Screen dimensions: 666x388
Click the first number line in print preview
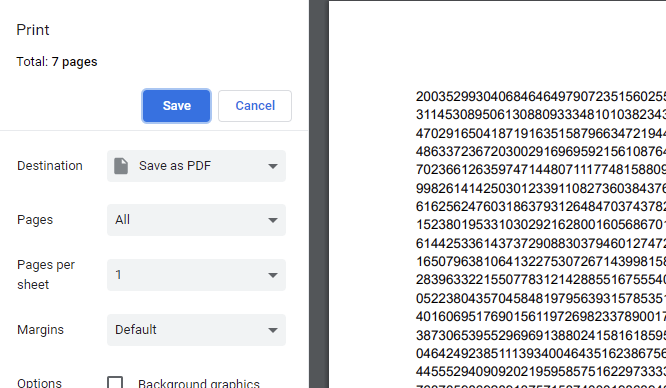pyautogui.click(x=541, y=96)
